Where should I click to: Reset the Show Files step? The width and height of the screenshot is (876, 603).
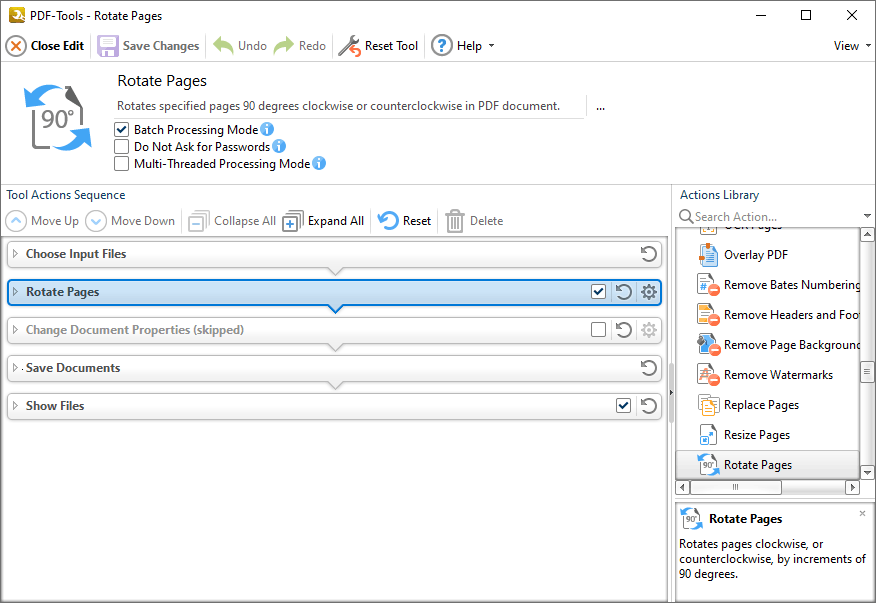pyautogui.click(x=649, y=406)
